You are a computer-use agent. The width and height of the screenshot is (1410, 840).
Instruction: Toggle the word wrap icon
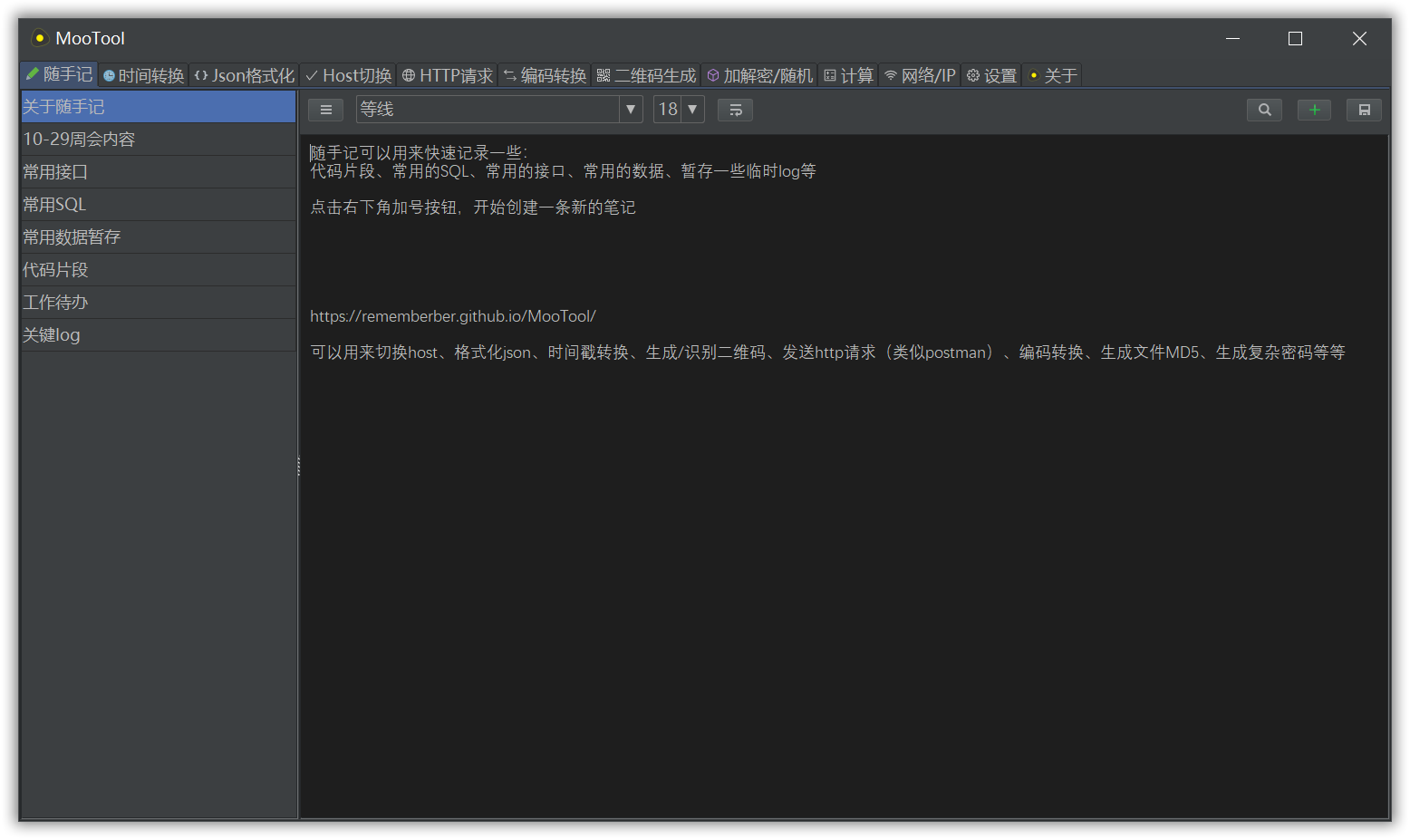[735, 110]
